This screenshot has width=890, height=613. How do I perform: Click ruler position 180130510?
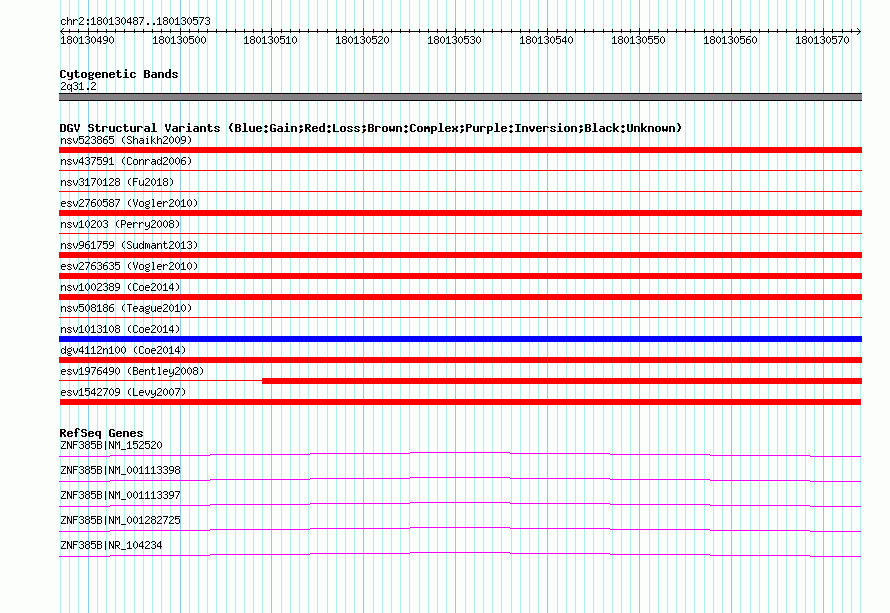point(270,40)
